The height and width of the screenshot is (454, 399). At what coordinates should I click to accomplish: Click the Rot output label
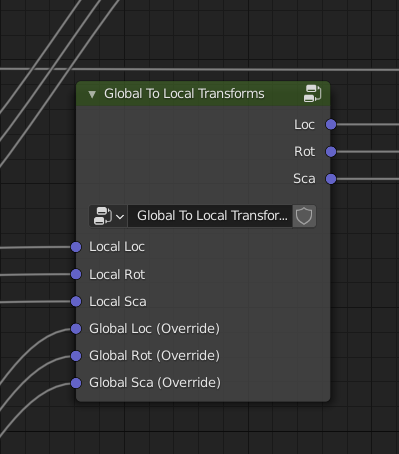tap(304, 152)
